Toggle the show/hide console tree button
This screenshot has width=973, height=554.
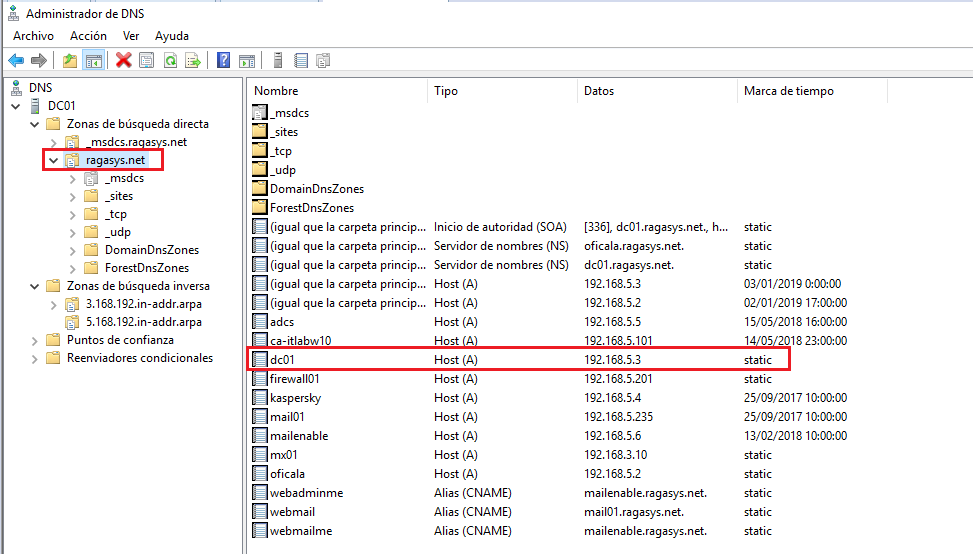(x=94, y=61)
